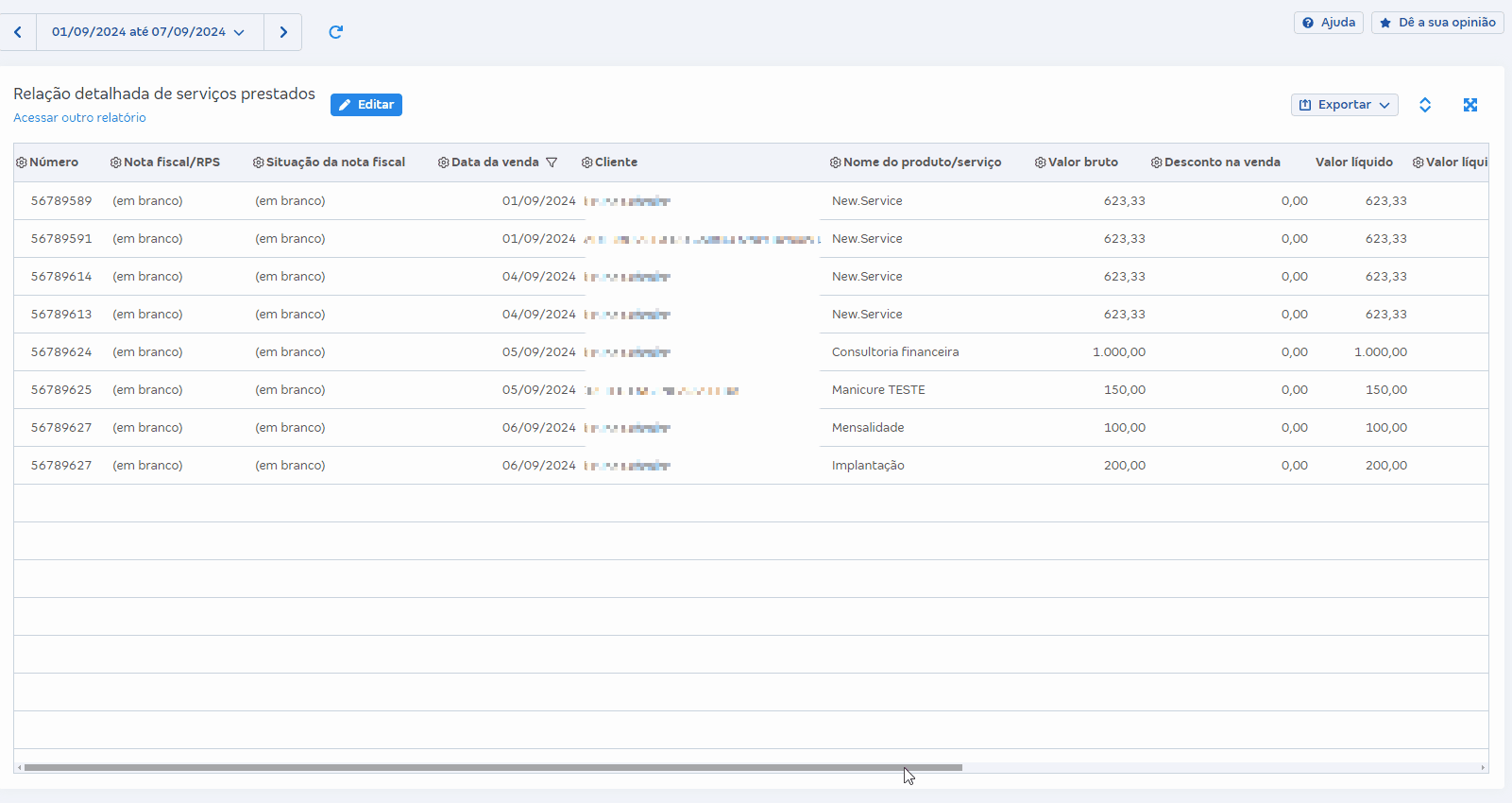This screenshot has width=1512, height=803.
Task: Click the Editar button
Action: tap(366, 105)
